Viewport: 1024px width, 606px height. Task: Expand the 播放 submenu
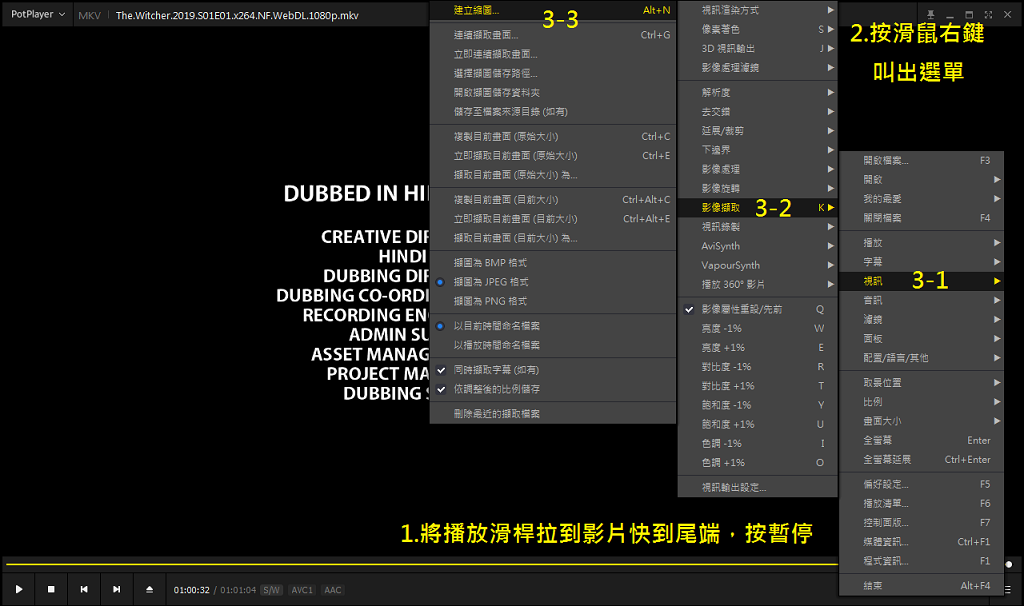coord(921,242)
